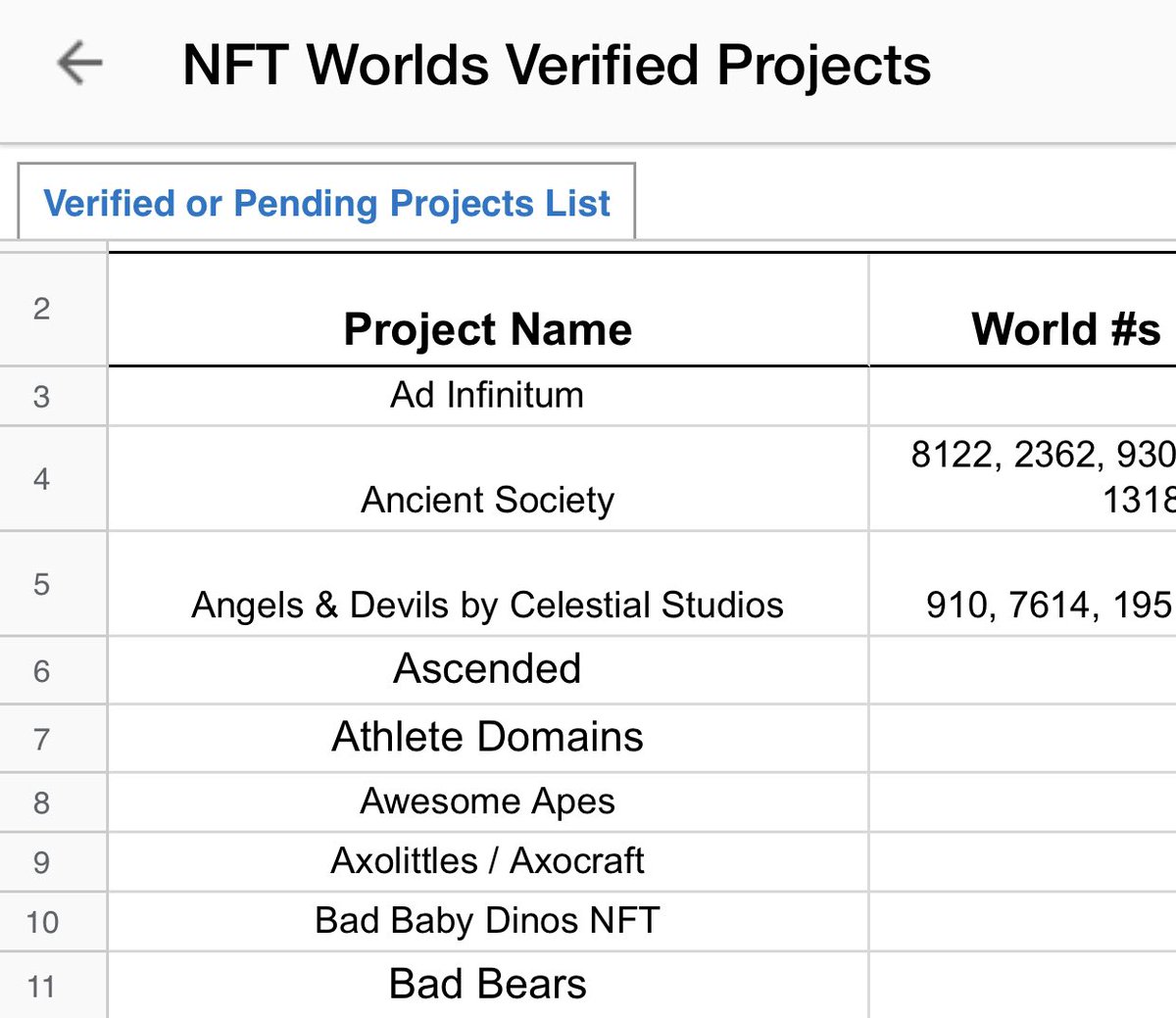Select row 5 header
The image size is (1176, 1018).
point(42,584)
